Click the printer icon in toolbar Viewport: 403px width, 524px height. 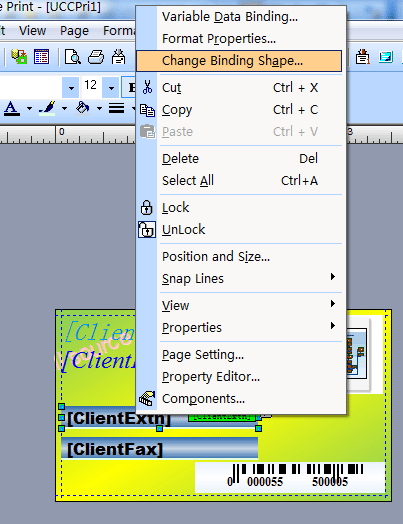(96, 57)
